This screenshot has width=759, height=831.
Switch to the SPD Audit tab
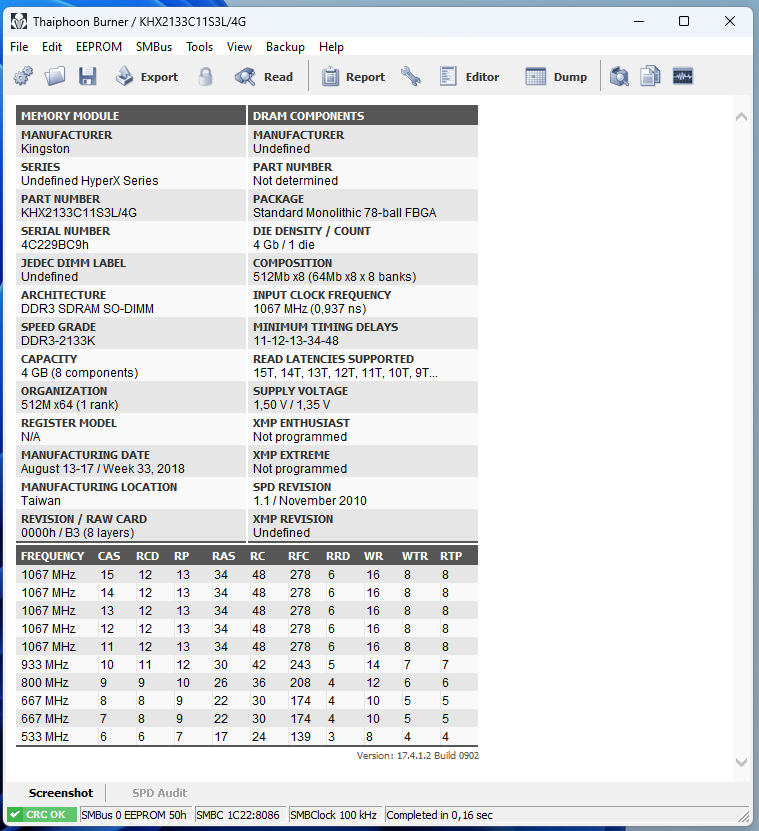click(x=160, y=793)
